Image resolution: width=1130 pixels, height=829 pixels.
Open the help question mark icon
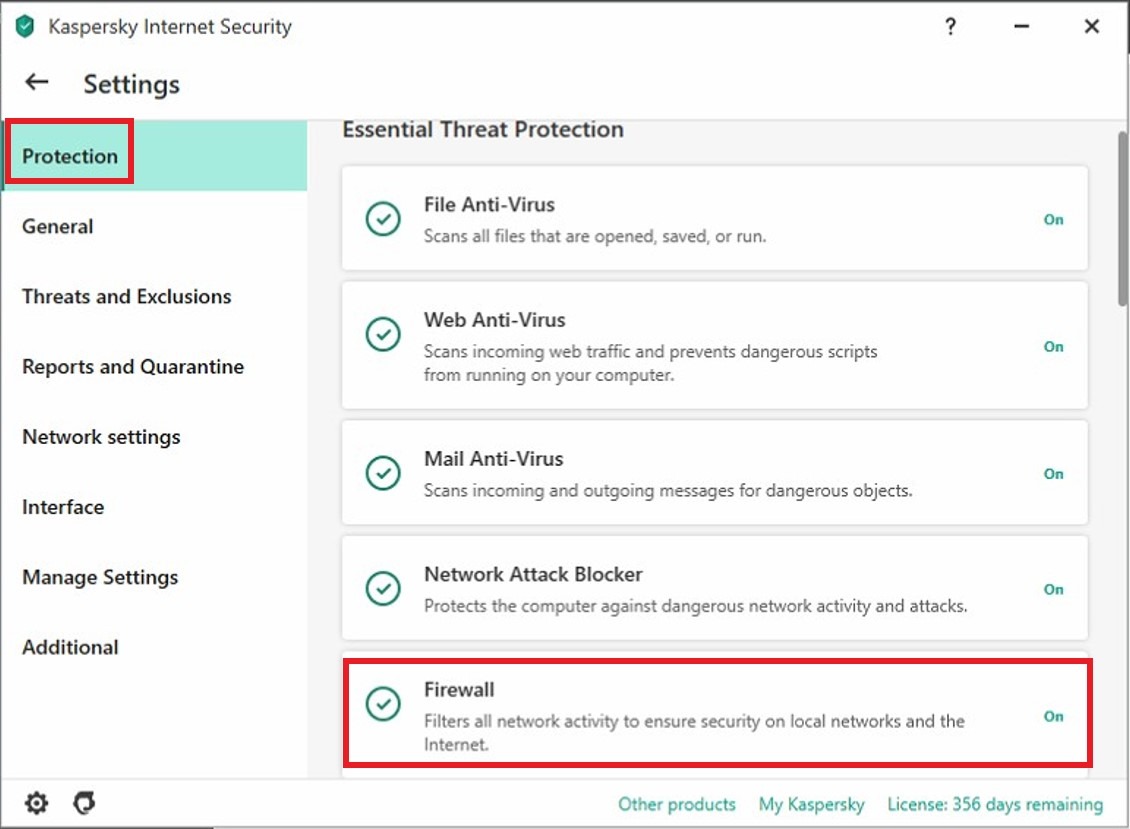[951, 27]
